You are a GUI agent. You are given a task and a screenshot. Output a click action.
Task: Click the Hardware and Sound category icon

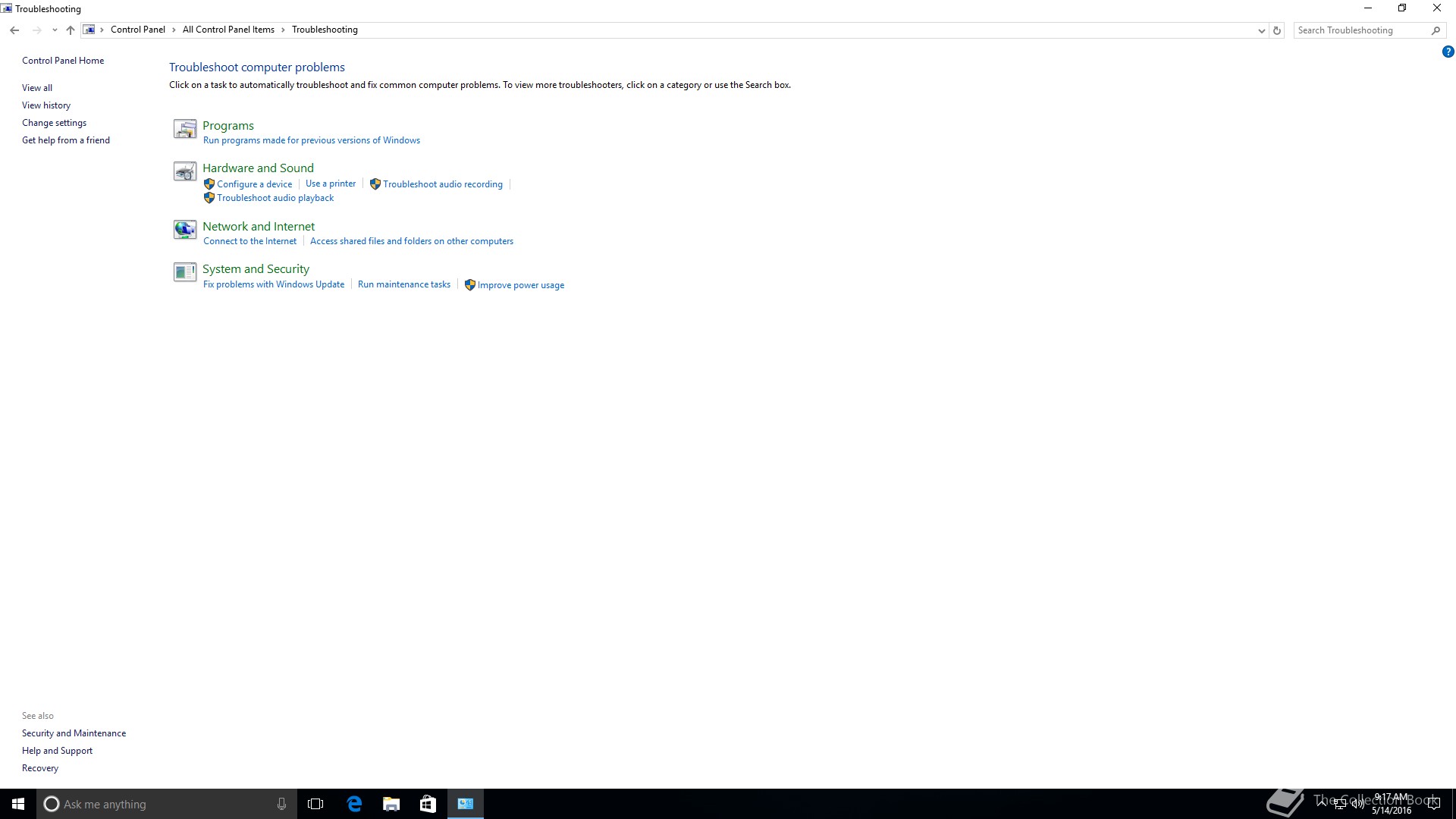click(185, 172)
